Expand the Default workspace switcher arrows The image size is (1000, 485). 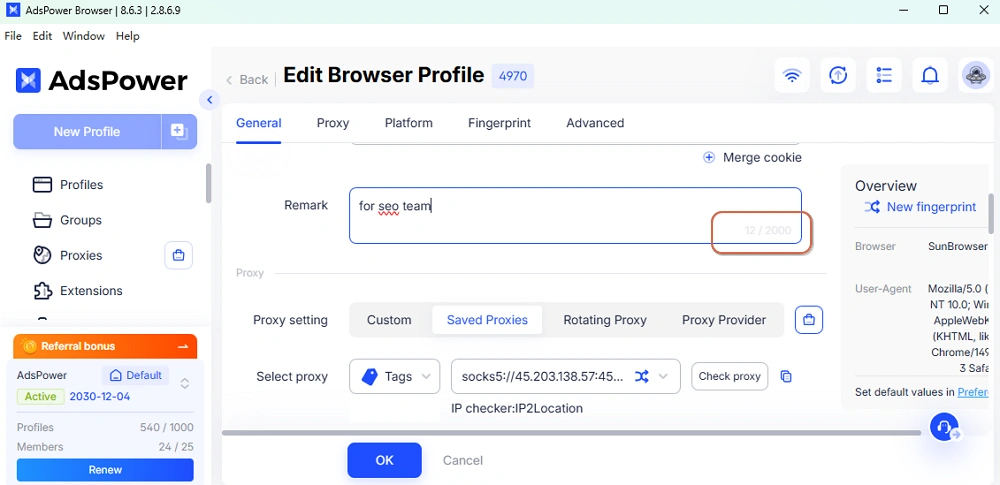(184, 384)
